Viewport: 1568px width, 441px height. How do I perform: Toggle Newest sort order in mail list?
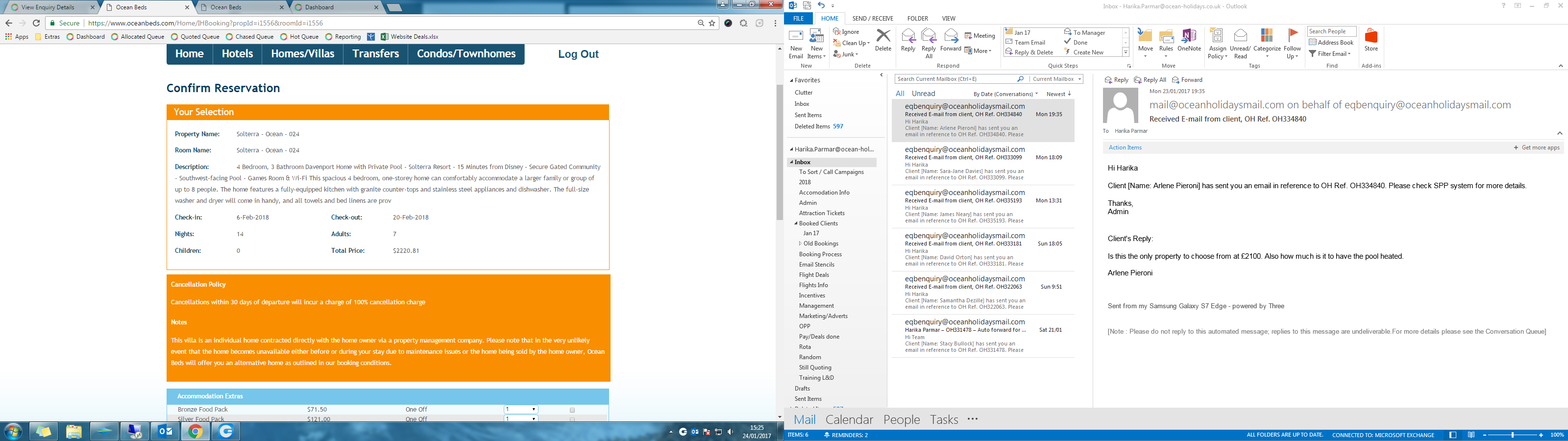pos(1058,94)
